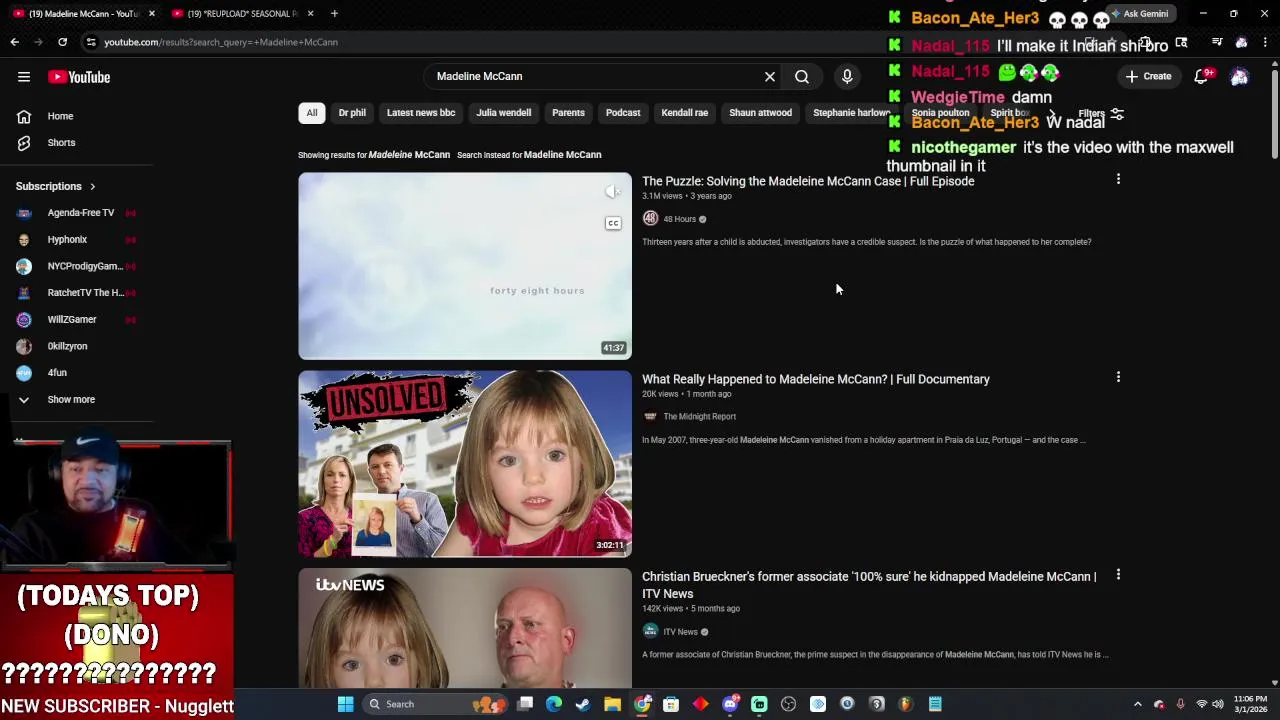Toggle captions CC on the preview thumbnail
The width and height of the screenshot is (1280, 720).
pyautogui.click(x=613, y=223)
